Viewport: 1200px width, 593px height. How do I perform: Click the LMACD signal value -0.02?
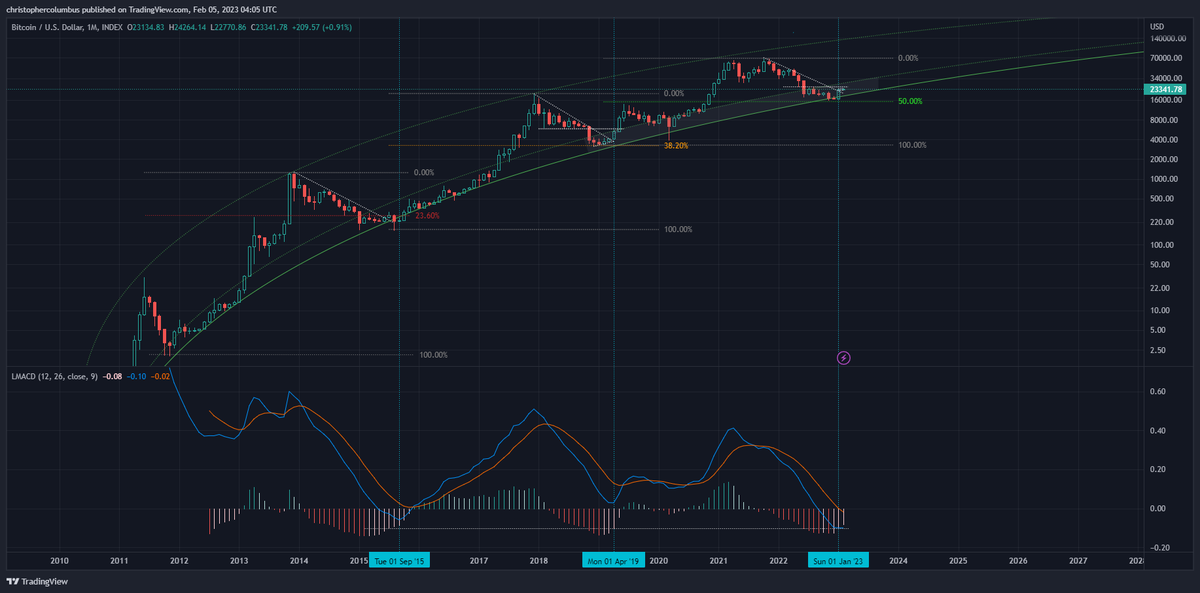pyautogui.click(x=160, y=376)
